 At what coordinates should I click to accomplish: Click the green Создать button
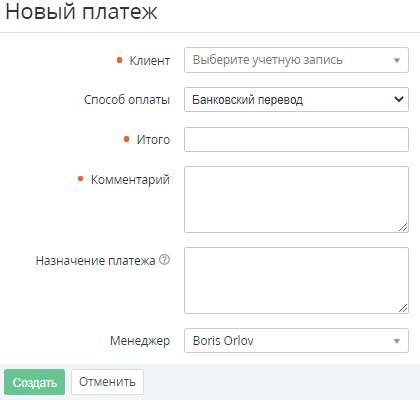(35, 382)
